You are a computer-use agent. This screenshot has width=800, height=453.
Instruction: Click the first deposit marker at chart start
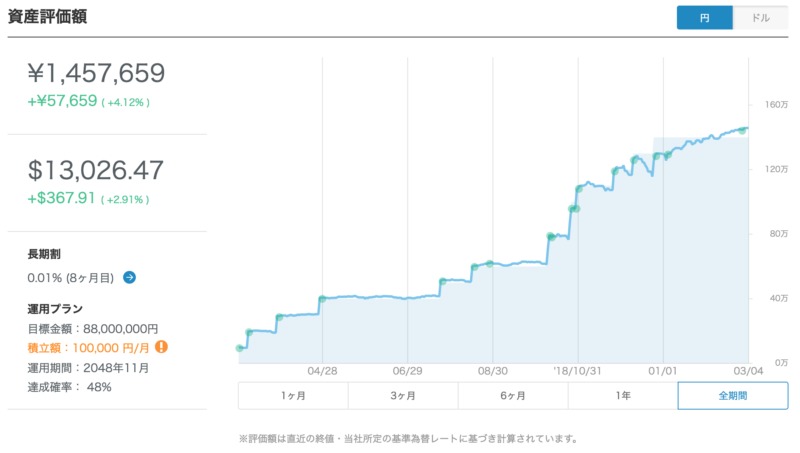[239, 348]
